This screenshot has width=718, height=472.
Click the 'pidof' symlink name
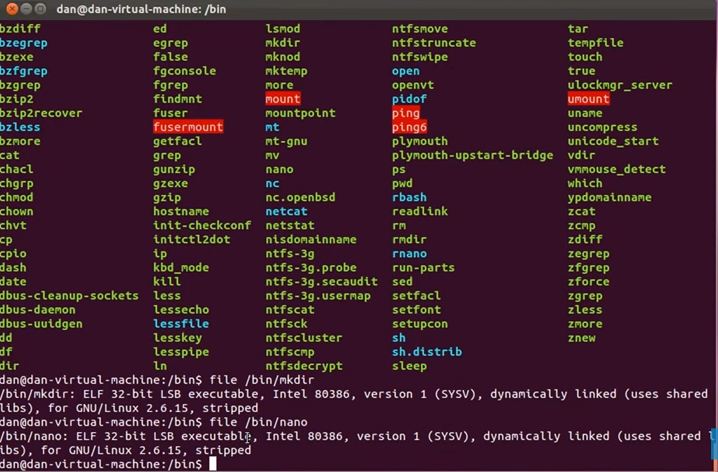coord(409,99)
